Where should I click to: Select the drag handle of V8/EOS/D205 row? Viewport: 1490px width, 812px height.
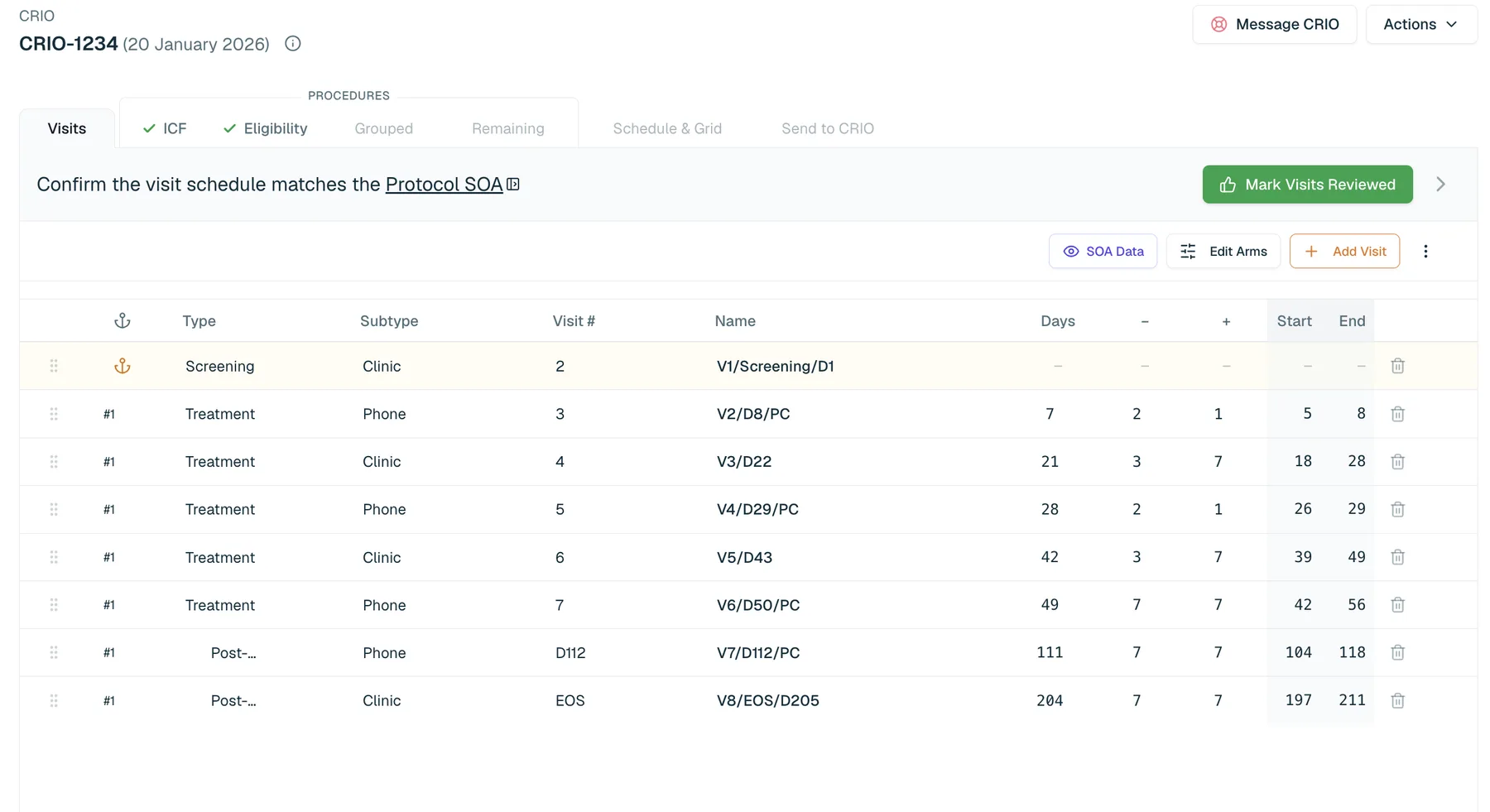click(54, 700)
